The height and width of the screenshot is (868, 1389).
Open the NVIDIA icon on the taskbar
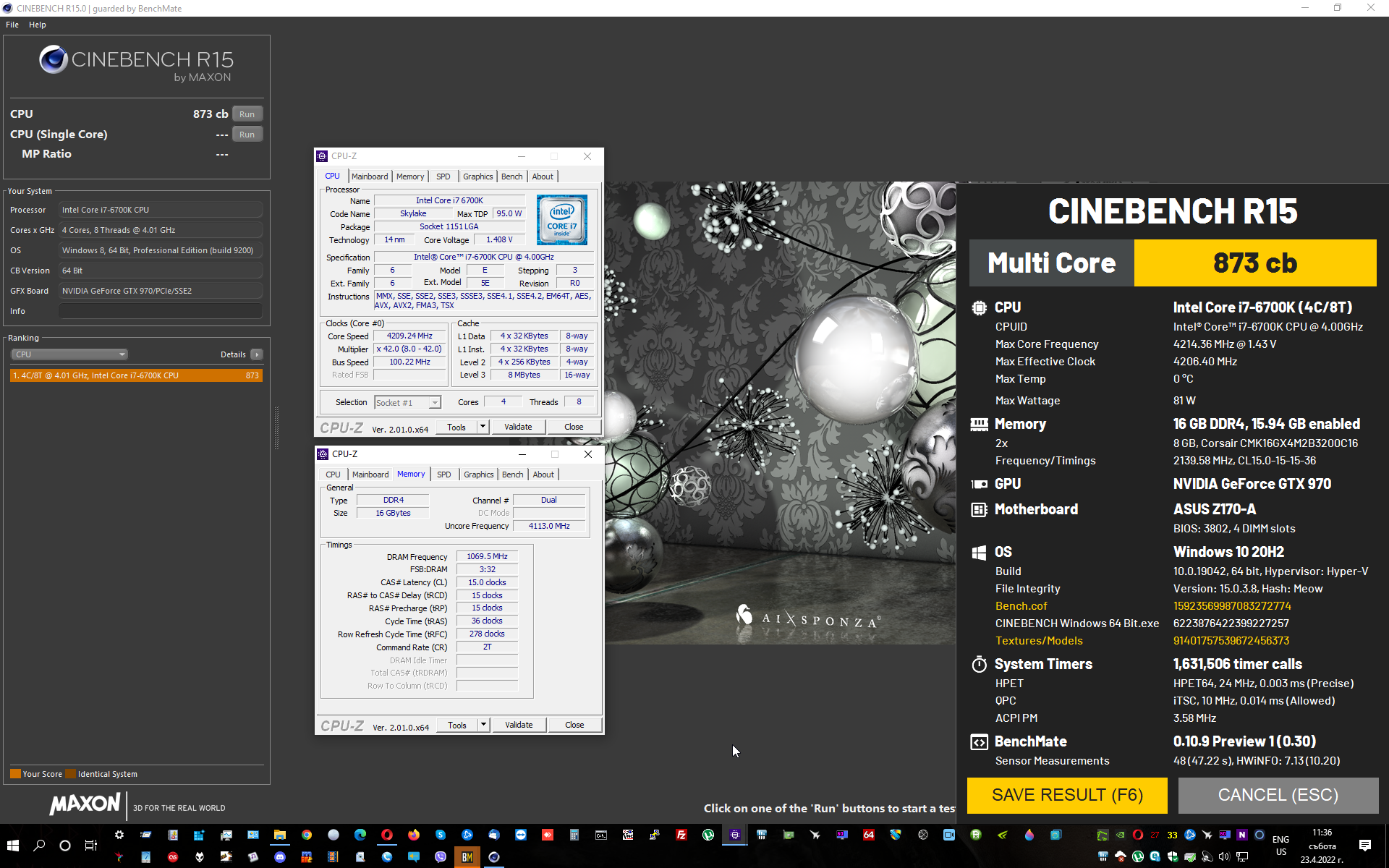tap(1002, 835)
